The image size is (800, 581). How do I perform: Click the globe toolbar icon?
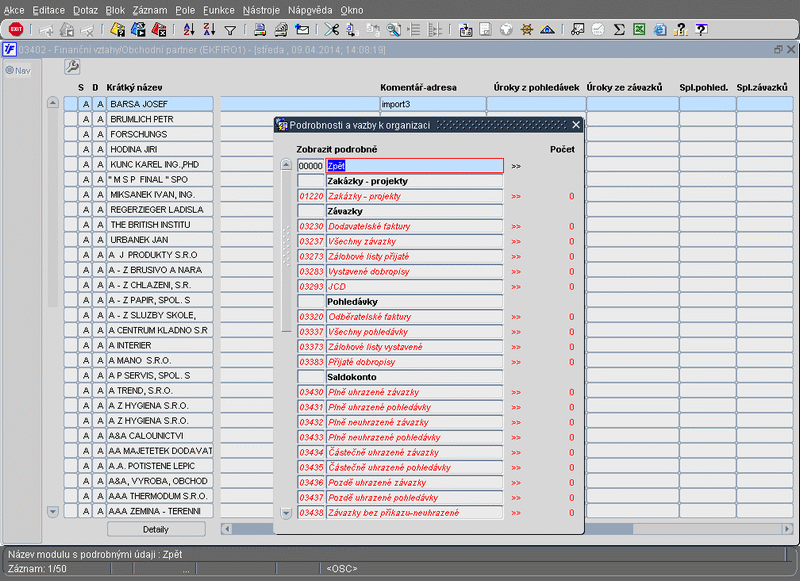[x=506, y=30]
